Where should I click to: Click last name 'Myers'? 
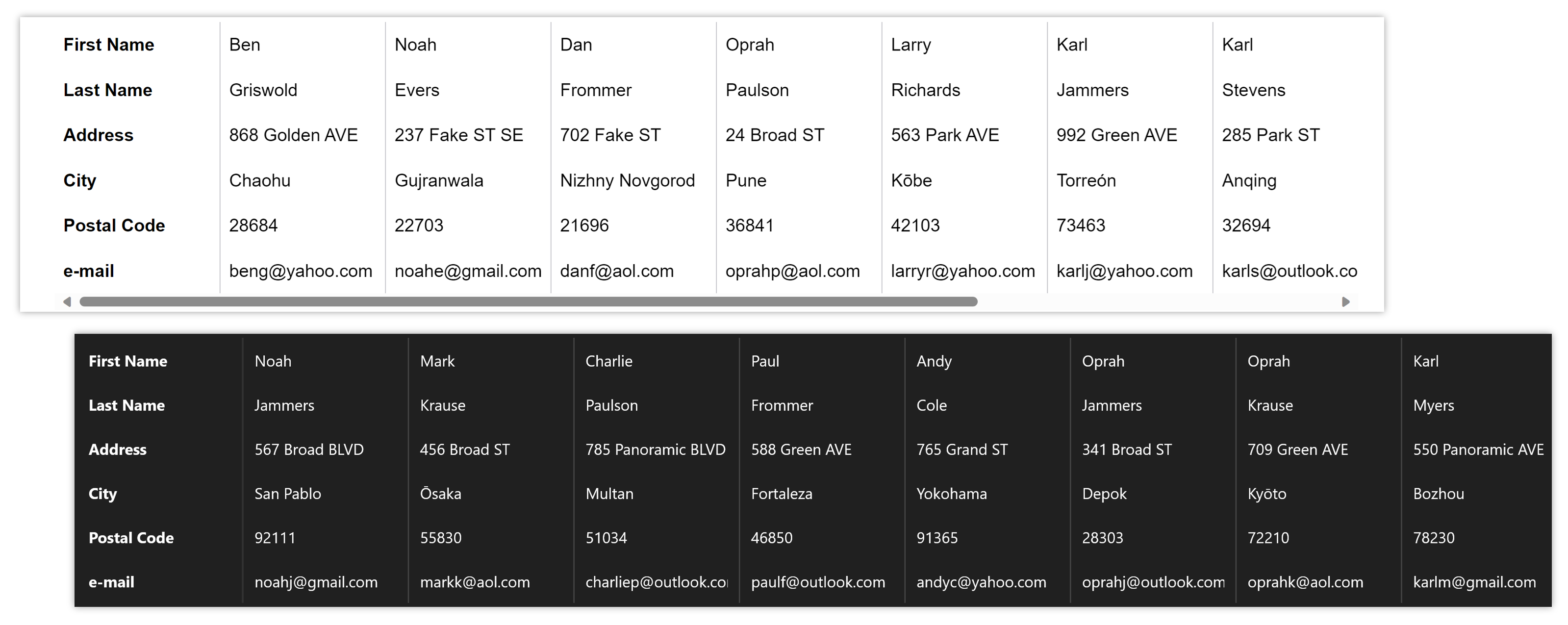[1434, 406]
